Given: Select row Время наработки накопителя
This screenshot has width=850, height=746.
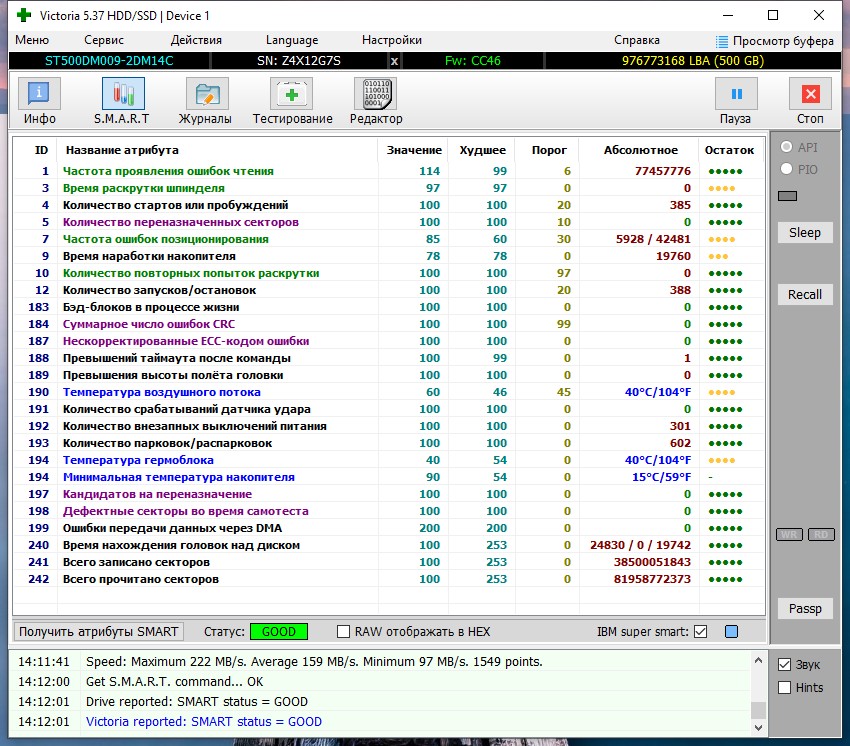Looking at the screenshot, I should pos(388,256).
